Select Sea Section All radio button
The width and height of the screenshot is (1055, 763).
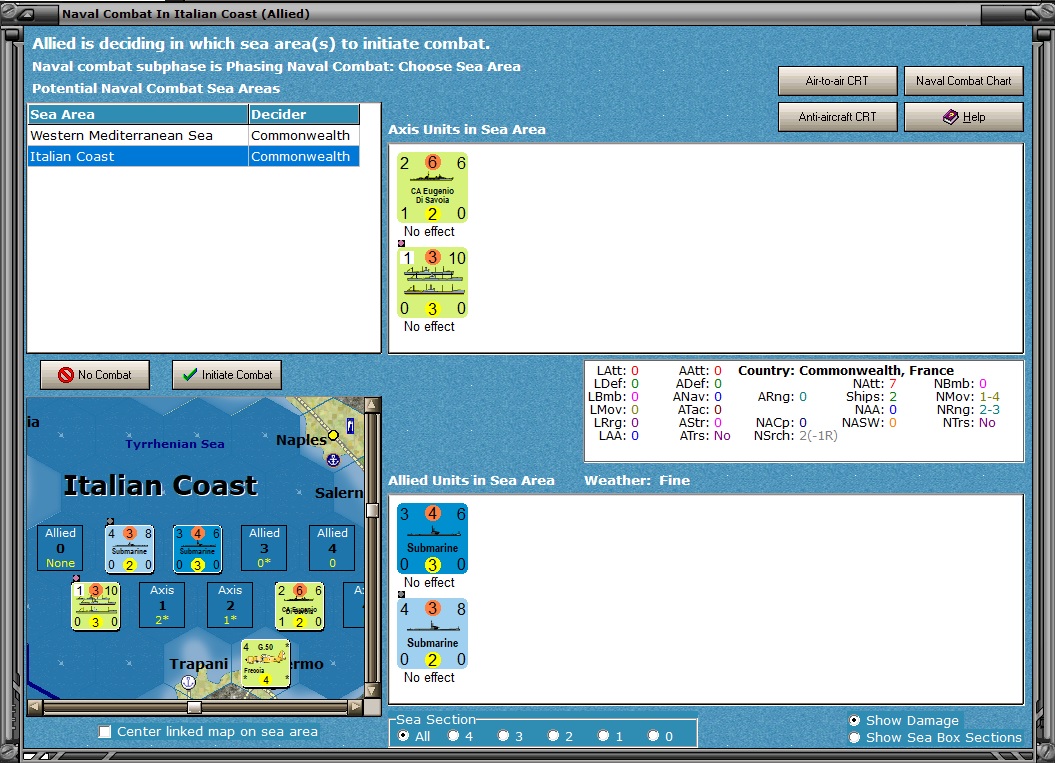pyautogui.click(x=404, y=736)
